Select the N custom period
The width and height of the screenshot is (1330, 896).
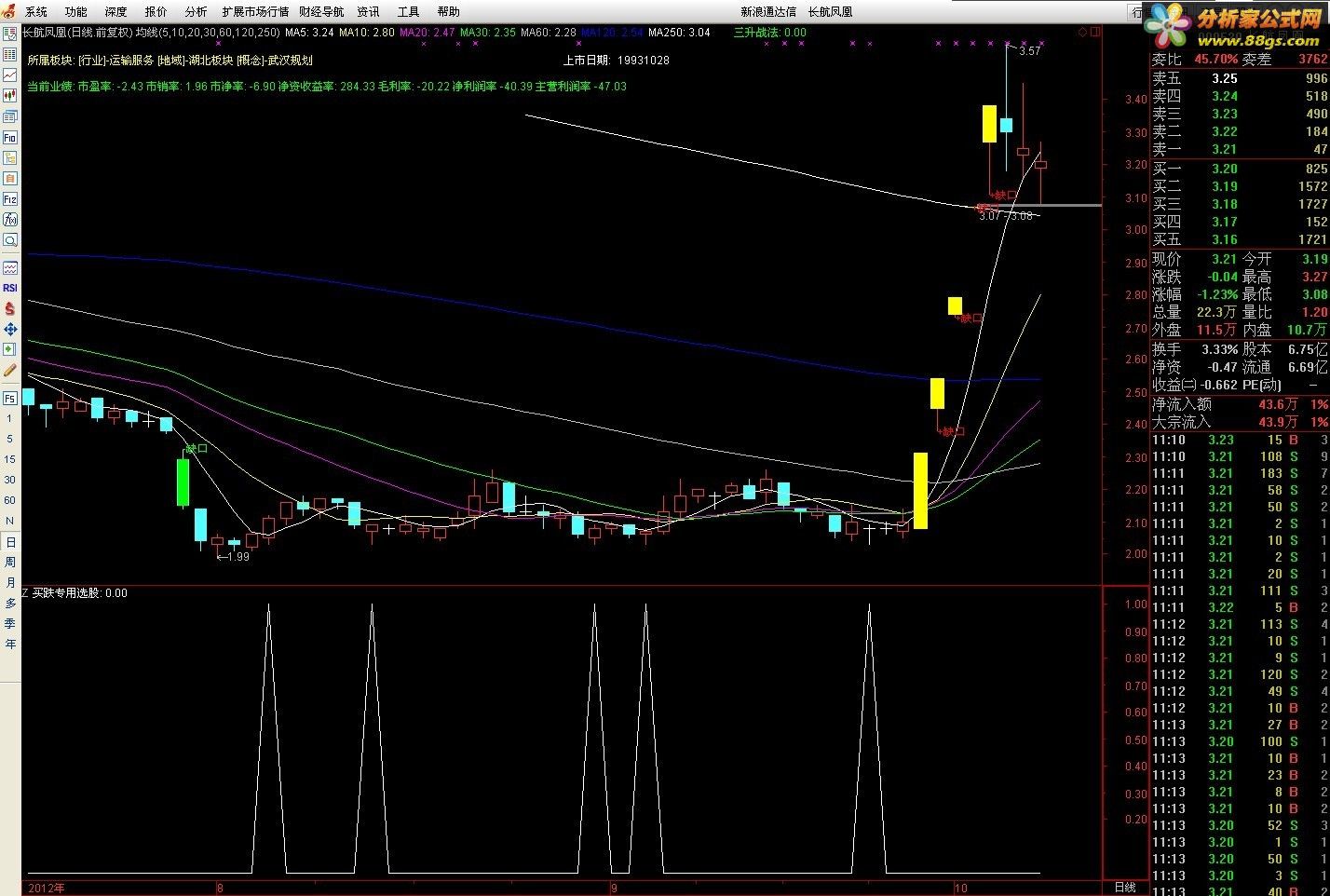click(10, 522)
